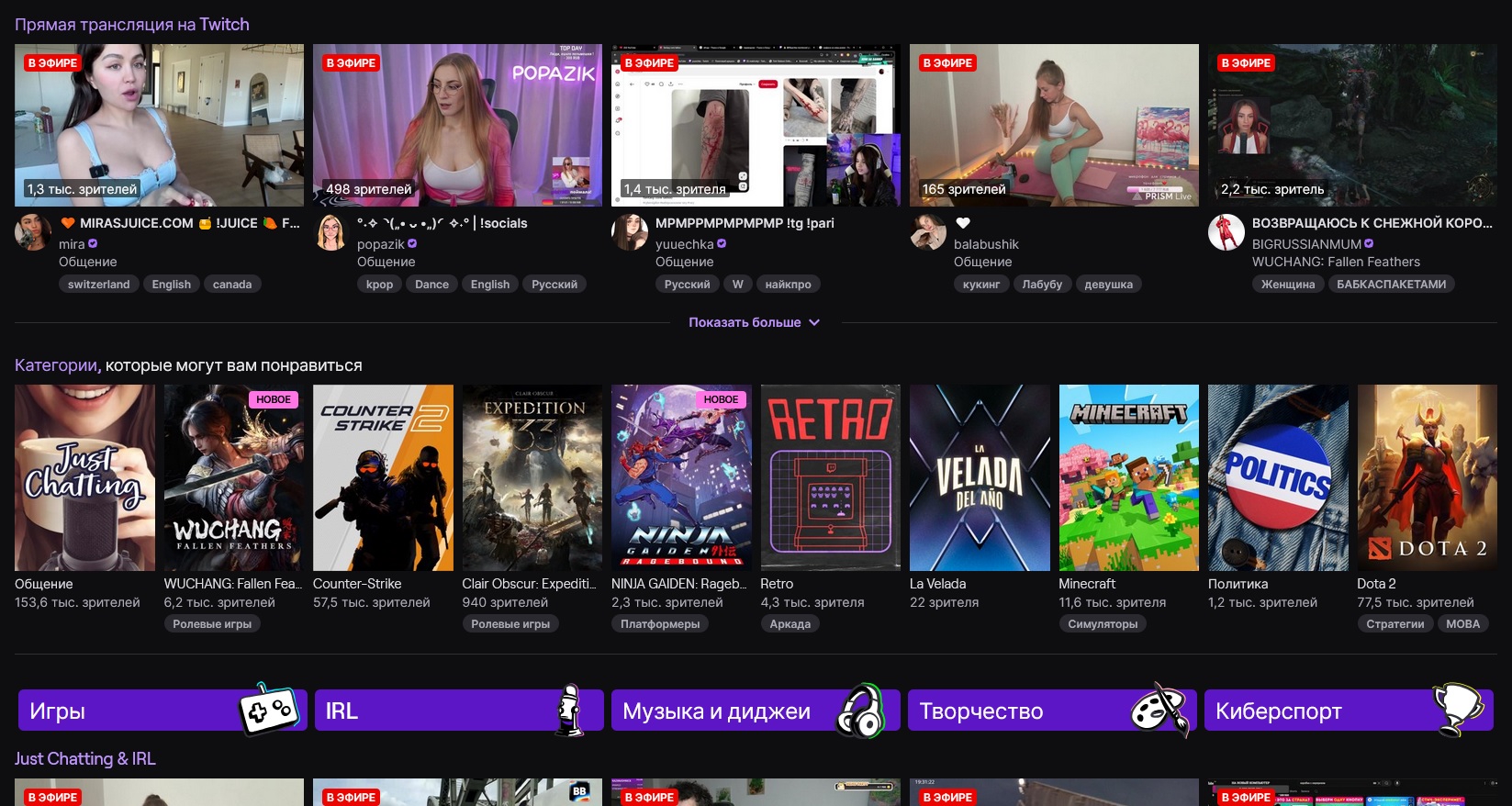This screenshot has height=806, width=1512.
Task: Open the Ninja Gaiden Ragebound category cover
Action: coord(681,477)
